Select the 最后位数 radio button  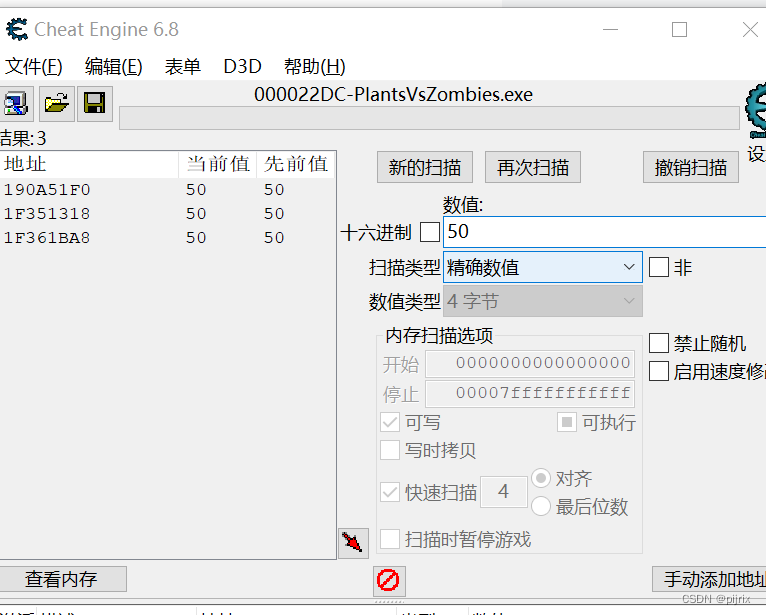point(541,507)
